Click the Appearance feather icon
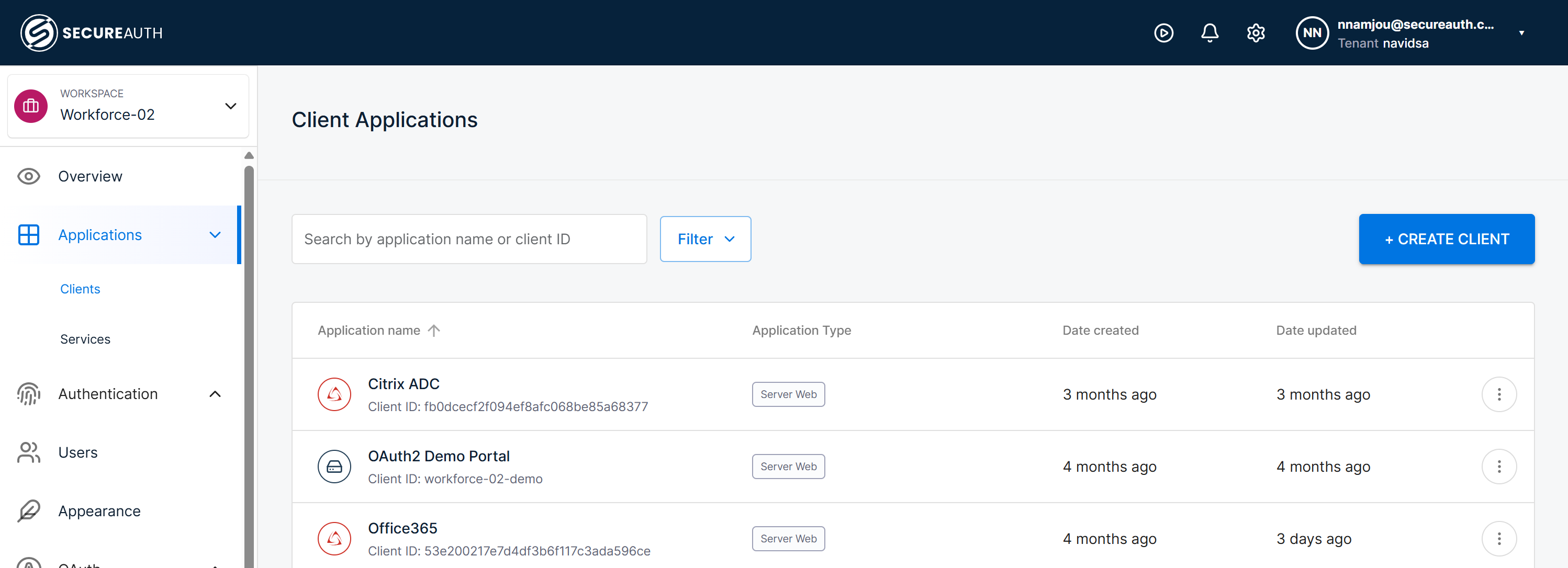Viewport: 1568px width, 568px height. pyautogui.click(x=29, y=511)
